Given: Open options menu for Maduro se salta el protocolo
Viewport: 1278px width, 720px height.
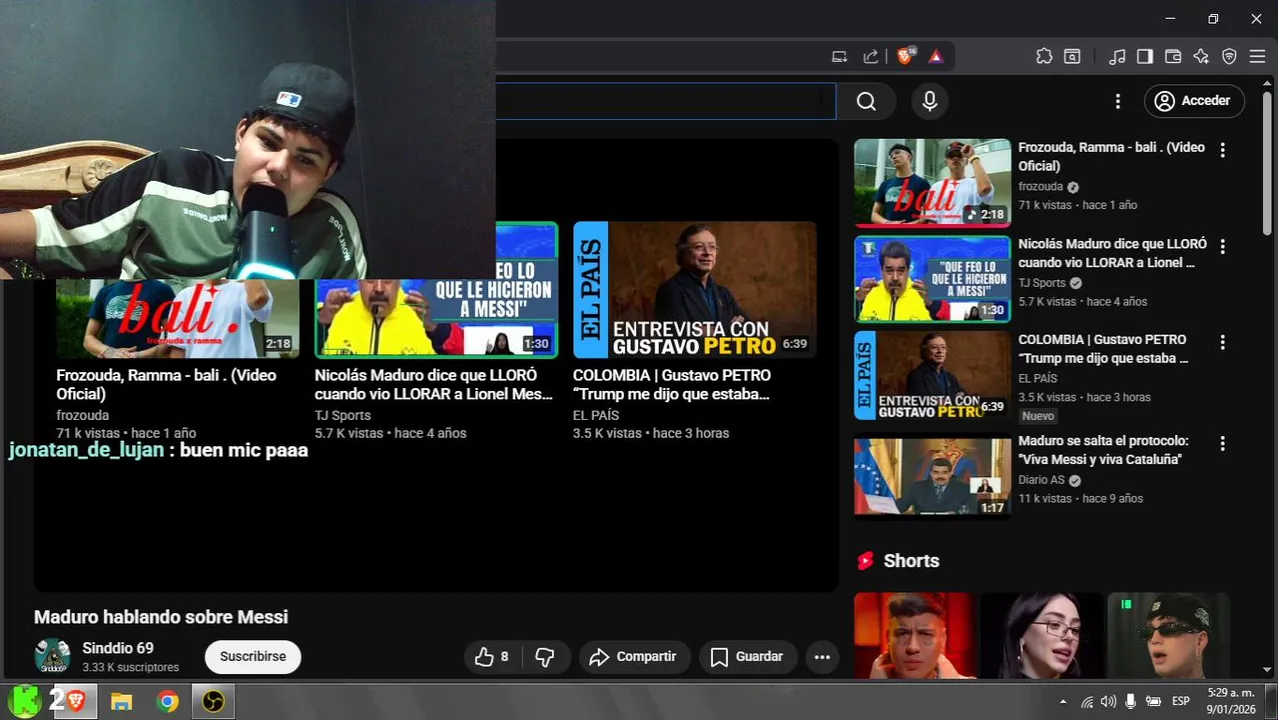Looking at the screenshot, I should (1222, 443).
